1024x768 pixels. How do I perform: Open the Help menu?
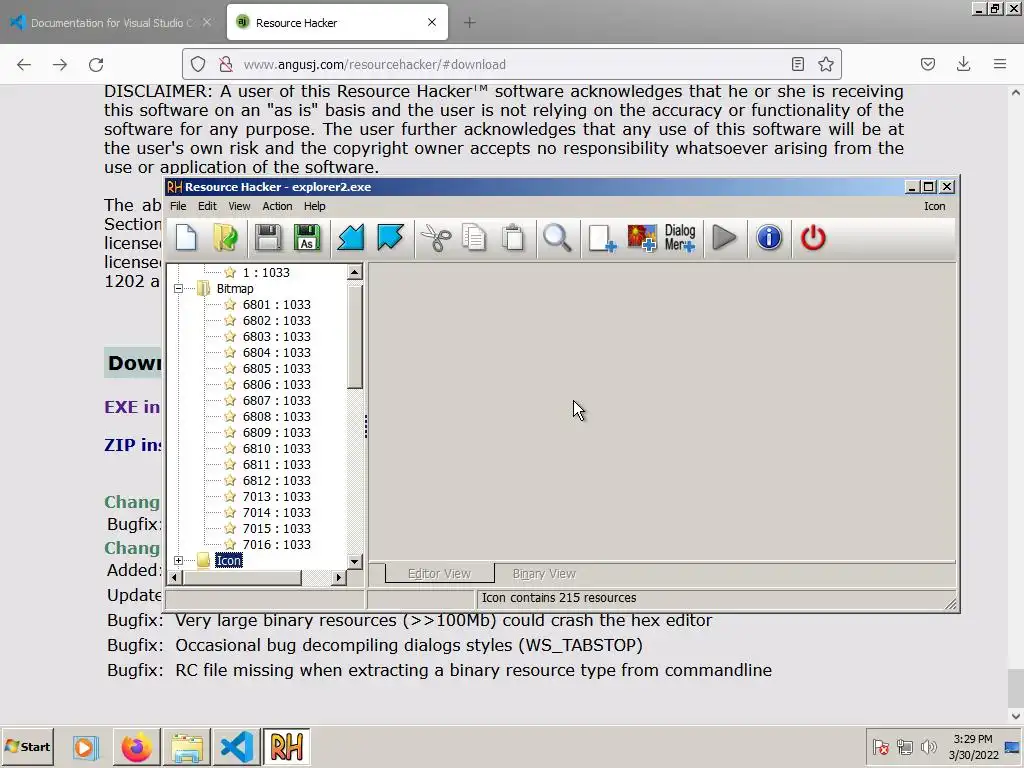point(314,206)
